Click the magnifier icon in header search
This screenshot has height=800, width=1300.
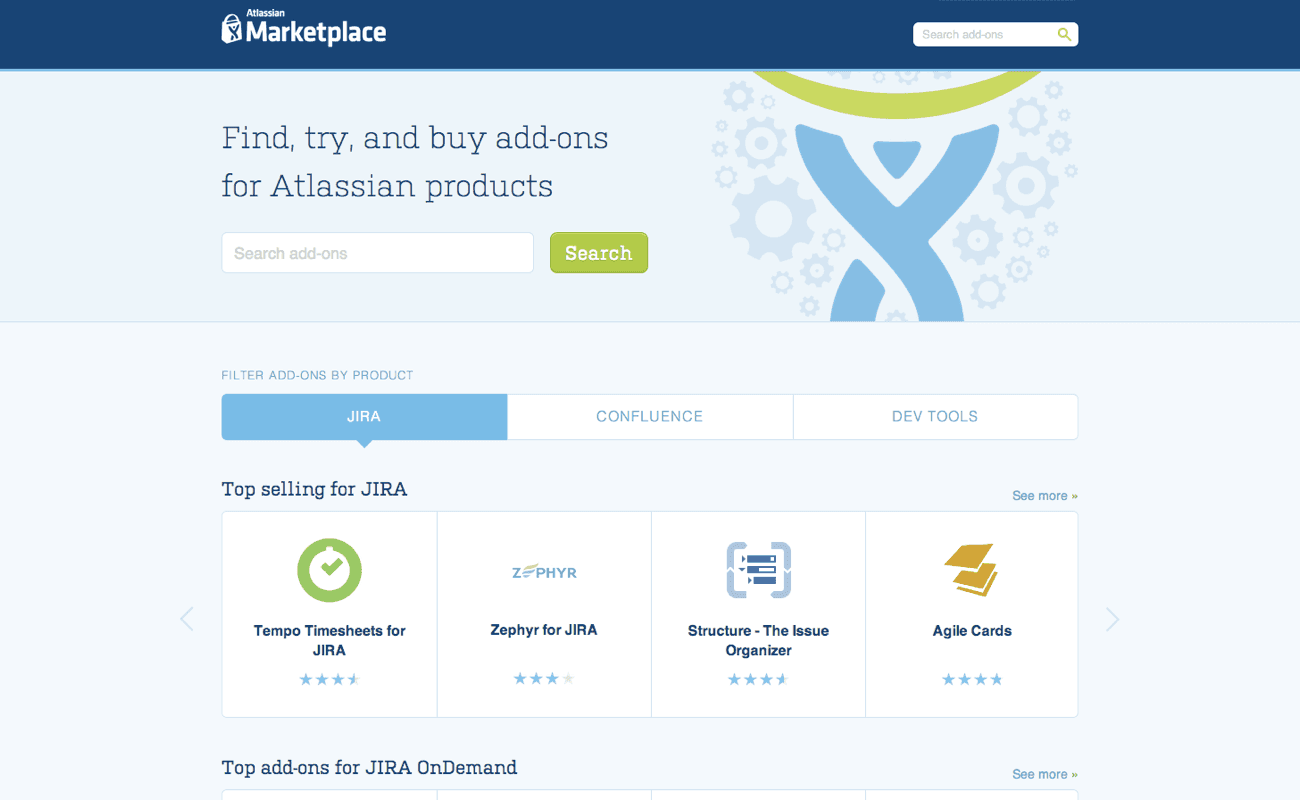tap(1064, 35)
